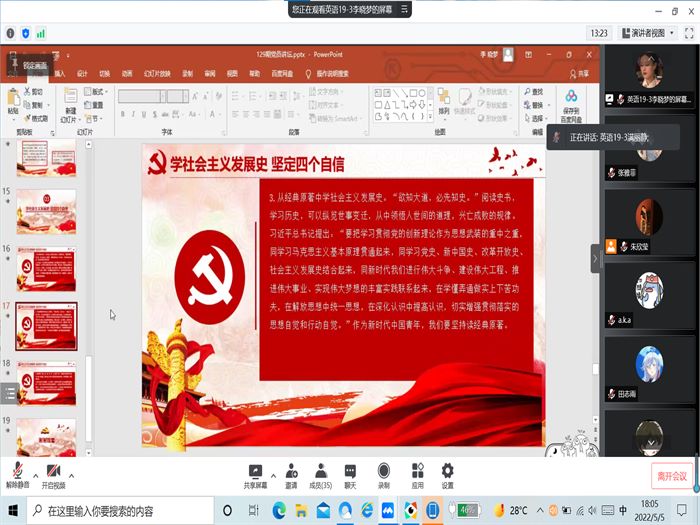
Task: Expand video options arrow beside camera button
Action: (x=71, y=476)
